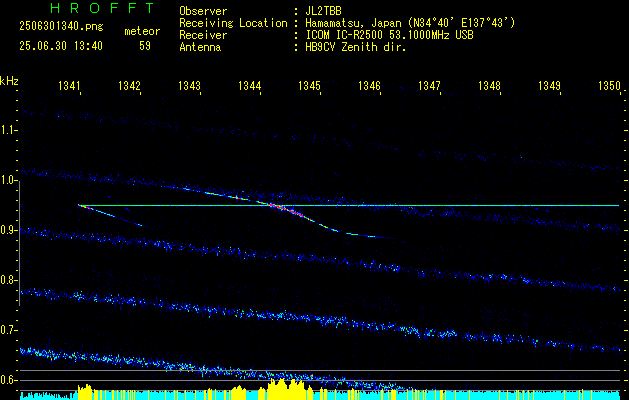Select the filename 2506301340.png
The image size is (629, 400).
point(61,27)
